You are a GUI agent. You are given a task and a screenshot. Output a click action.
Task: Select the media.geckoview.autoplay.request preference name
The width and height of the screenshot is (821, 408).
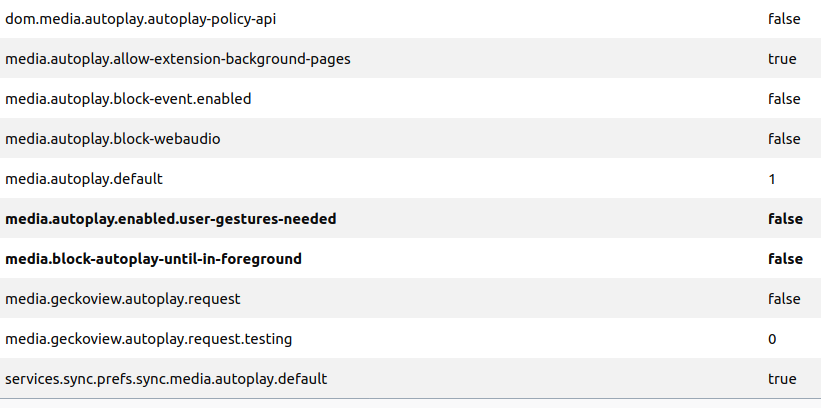tap(123, 299)
